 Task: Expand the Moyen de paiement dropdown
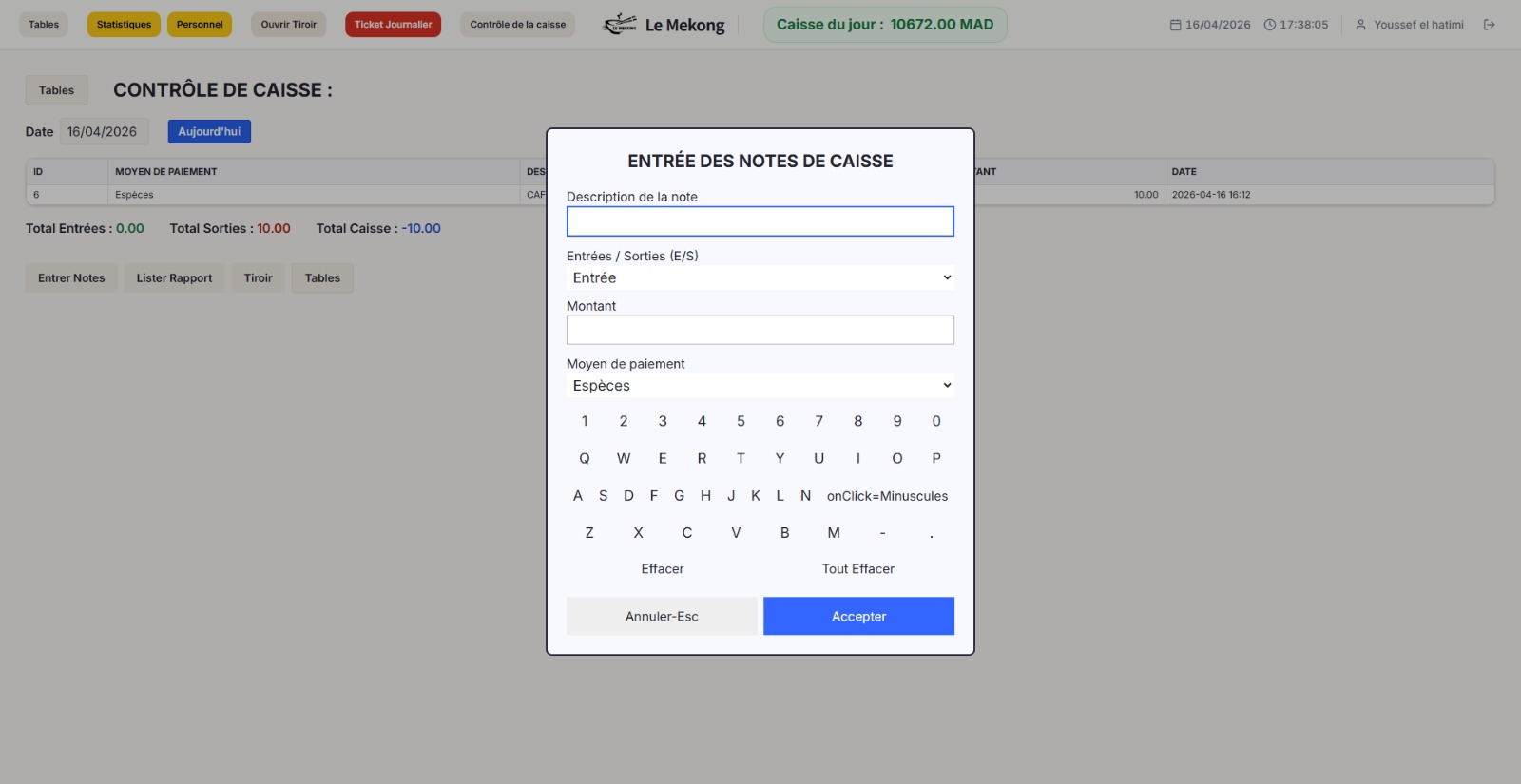(x=760, y=385)
